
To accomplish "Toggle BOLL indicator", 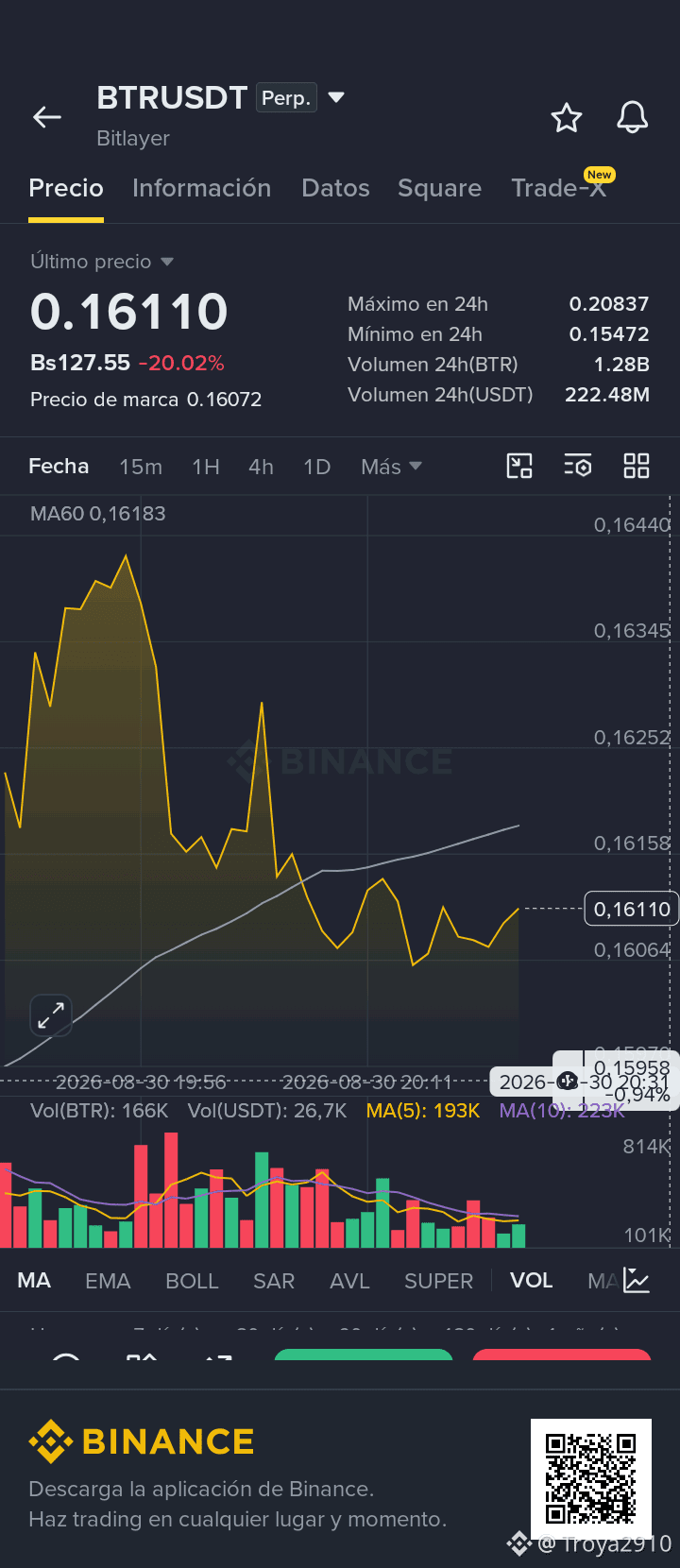I will point(192,1281).
